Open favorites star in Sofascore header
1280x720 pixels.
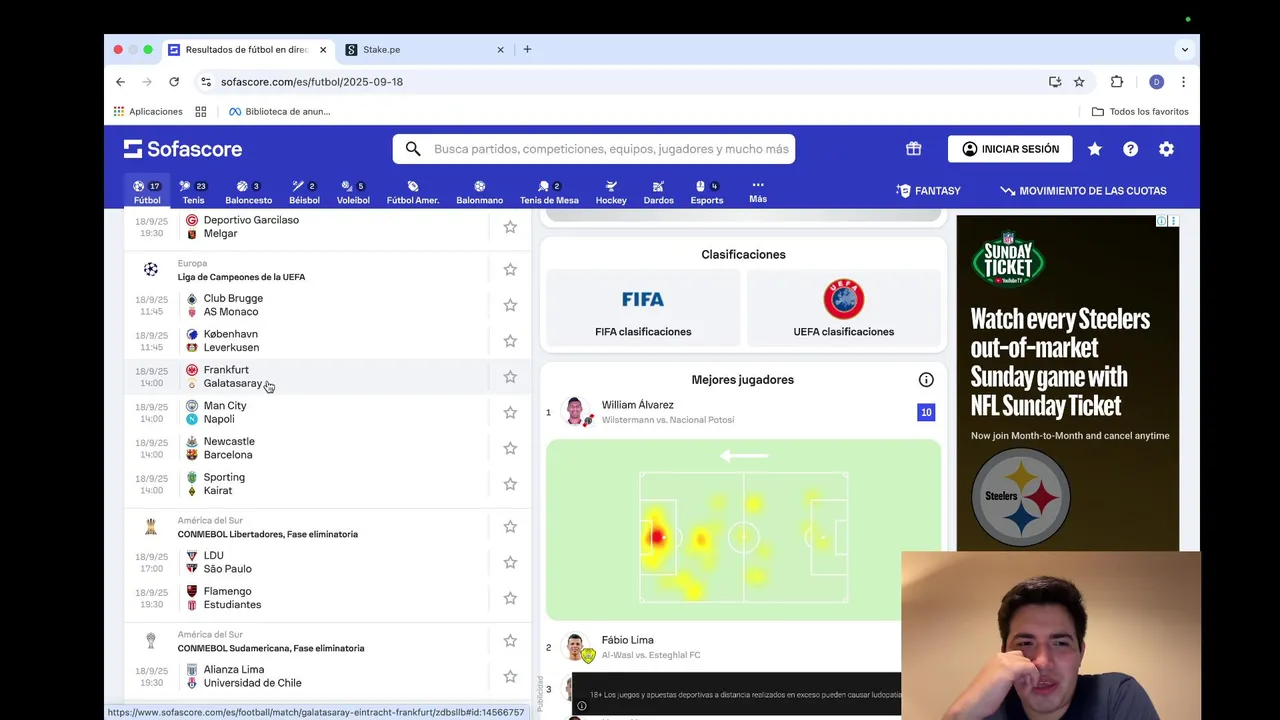(1095, 149)
